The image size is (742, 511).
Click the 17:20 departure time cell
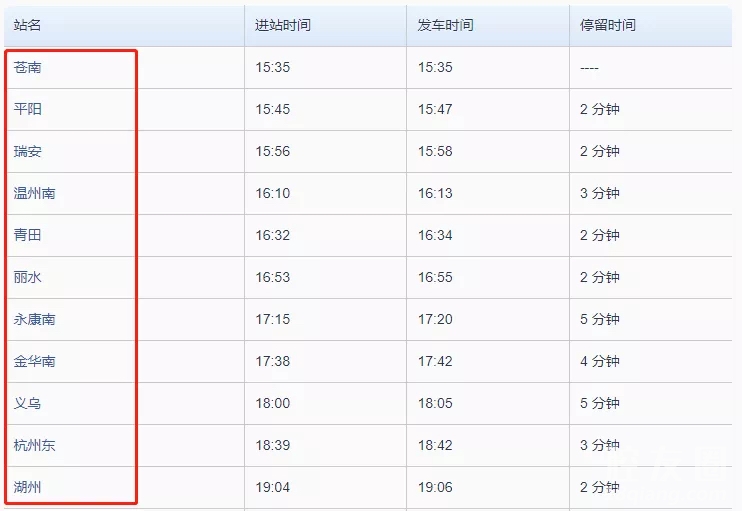click(435, 319)
